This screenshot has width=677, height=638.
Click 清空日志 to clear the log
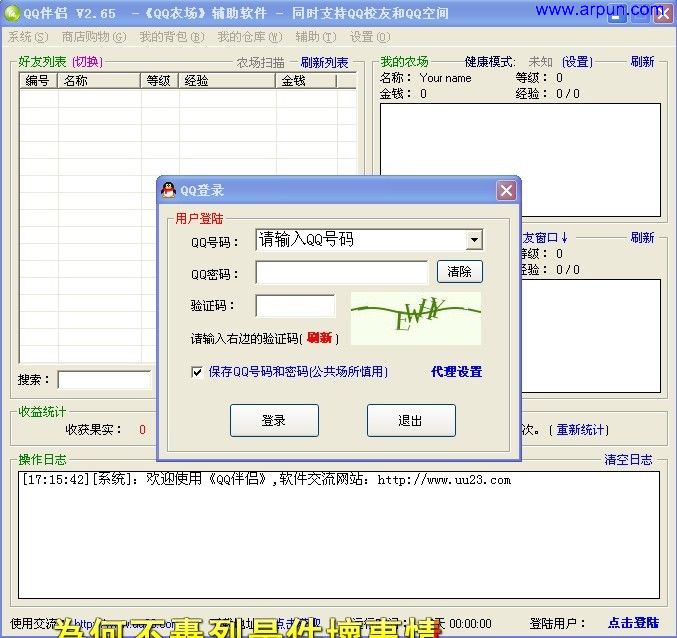[628, 460]
